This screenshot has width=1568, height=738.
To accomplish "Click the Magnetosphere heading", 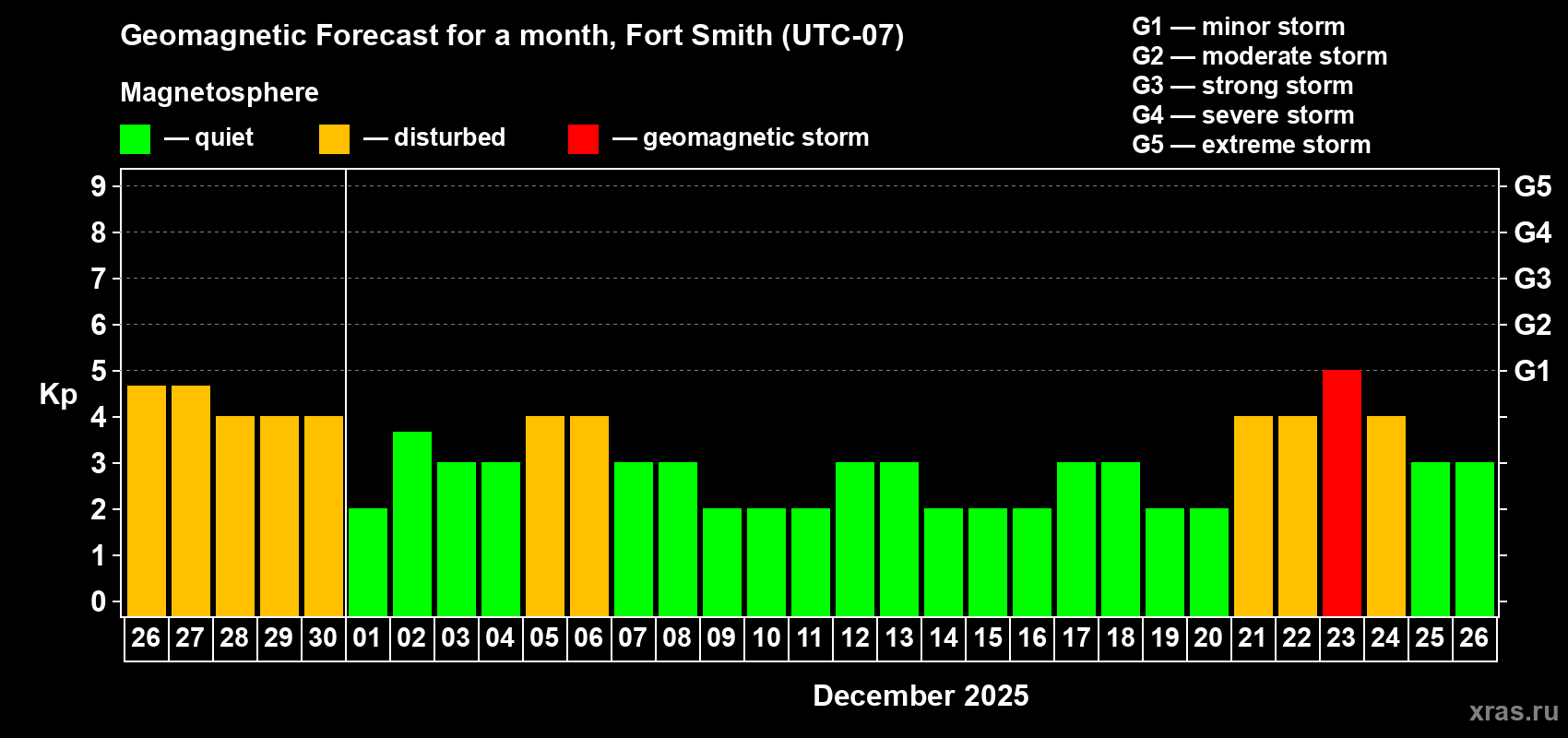I will tap(220, 92).
